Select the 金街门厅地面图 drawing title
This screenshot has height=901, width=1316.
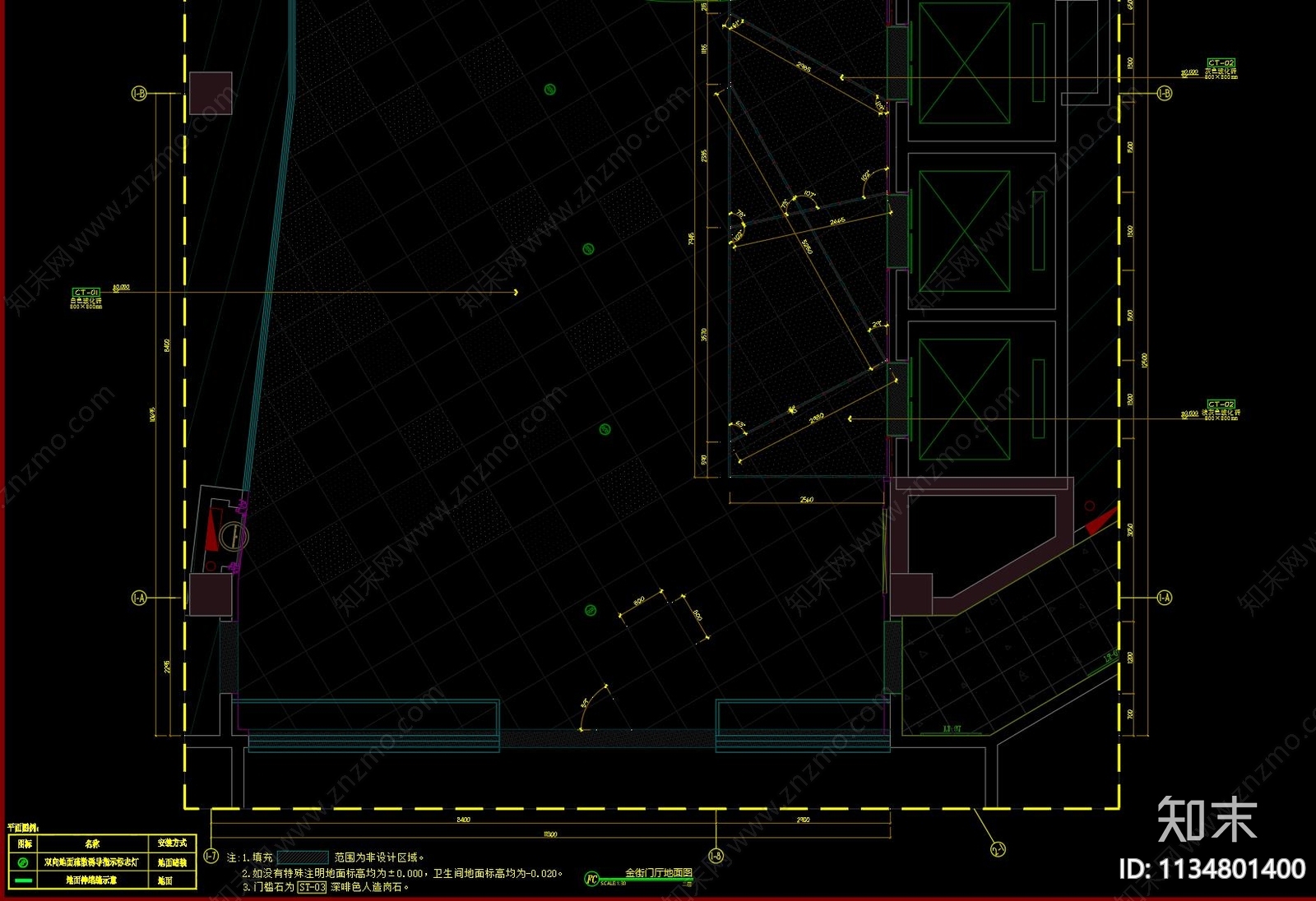pyautogui.click(x=659, y=873)
